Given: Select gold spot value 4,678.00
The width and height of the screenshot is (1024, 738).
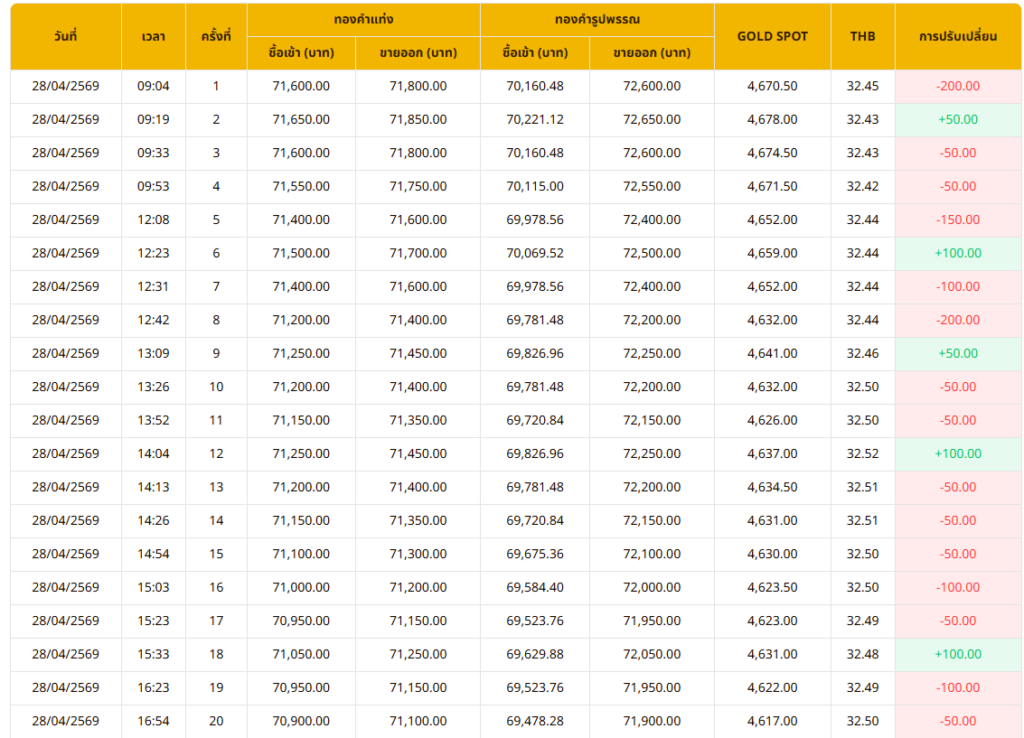Looking at the screenshot, I should click(x=772, y=119).
